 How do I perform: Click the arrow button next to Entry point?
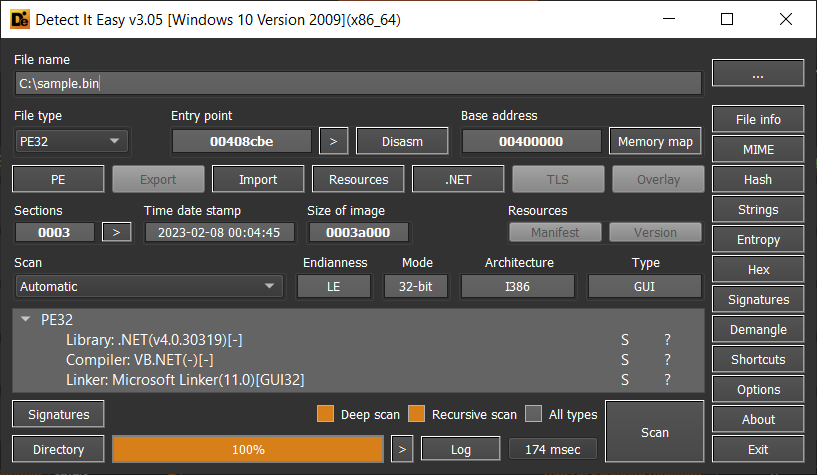coord(333,142)
